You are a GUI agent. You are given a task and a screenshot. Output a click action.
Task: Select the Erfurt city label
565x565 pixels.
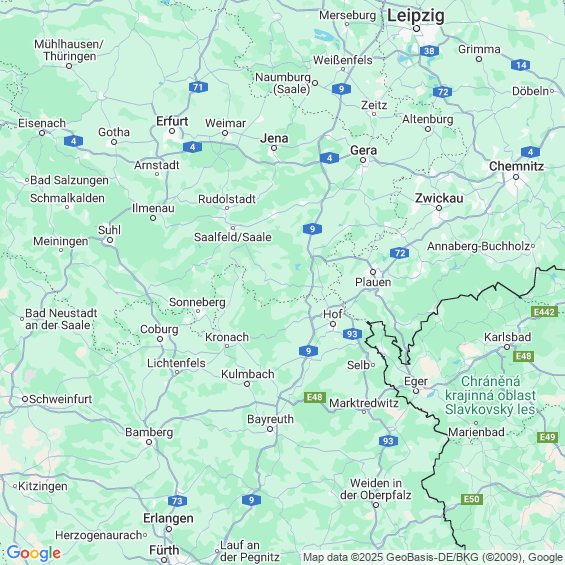coord(172,121)
